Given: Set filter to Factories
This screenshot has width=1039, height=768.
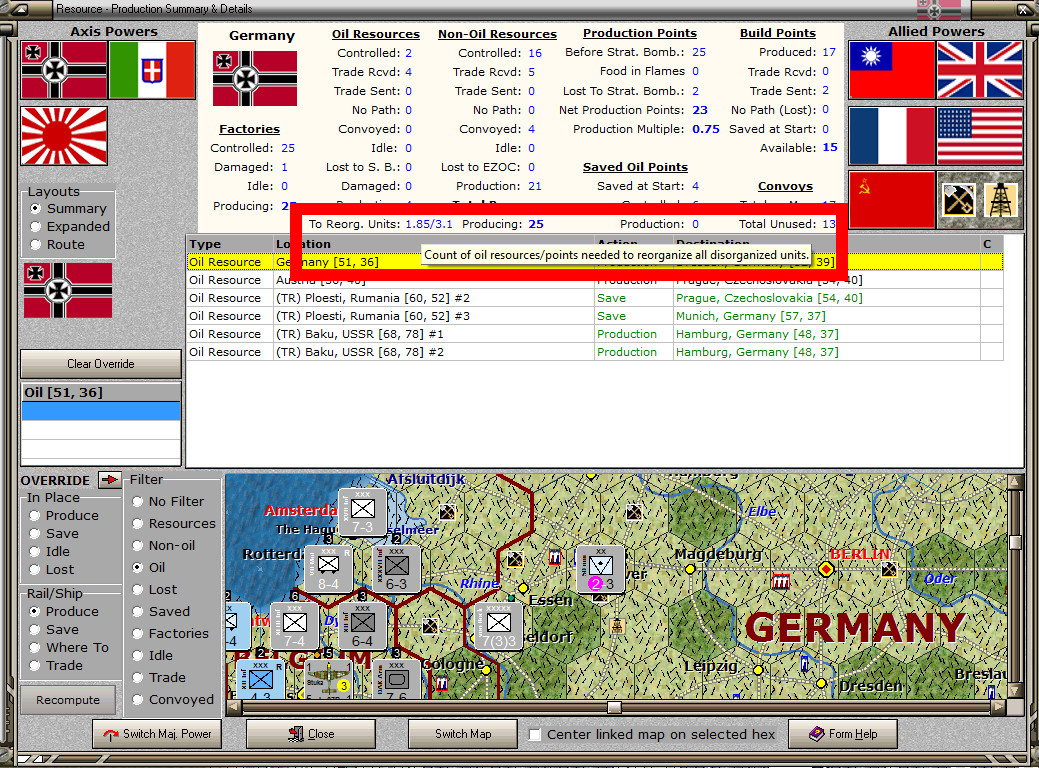Looking at the screenshot, I should click(x=170, y=633).
